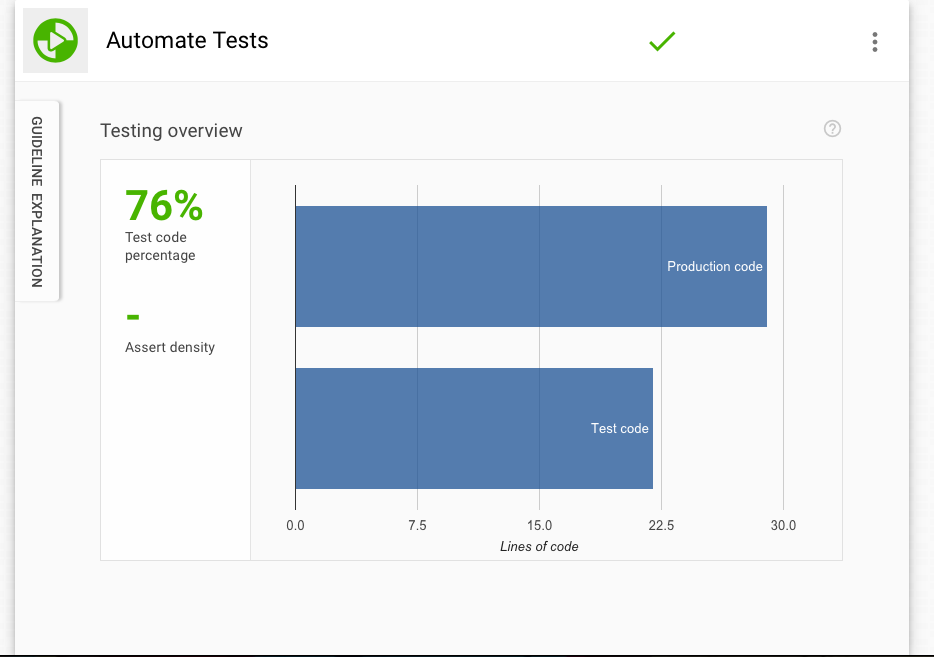This screenshot has width=934, height=657.
Task: Click the Automate Tests title heading
Action: [187, 41]
